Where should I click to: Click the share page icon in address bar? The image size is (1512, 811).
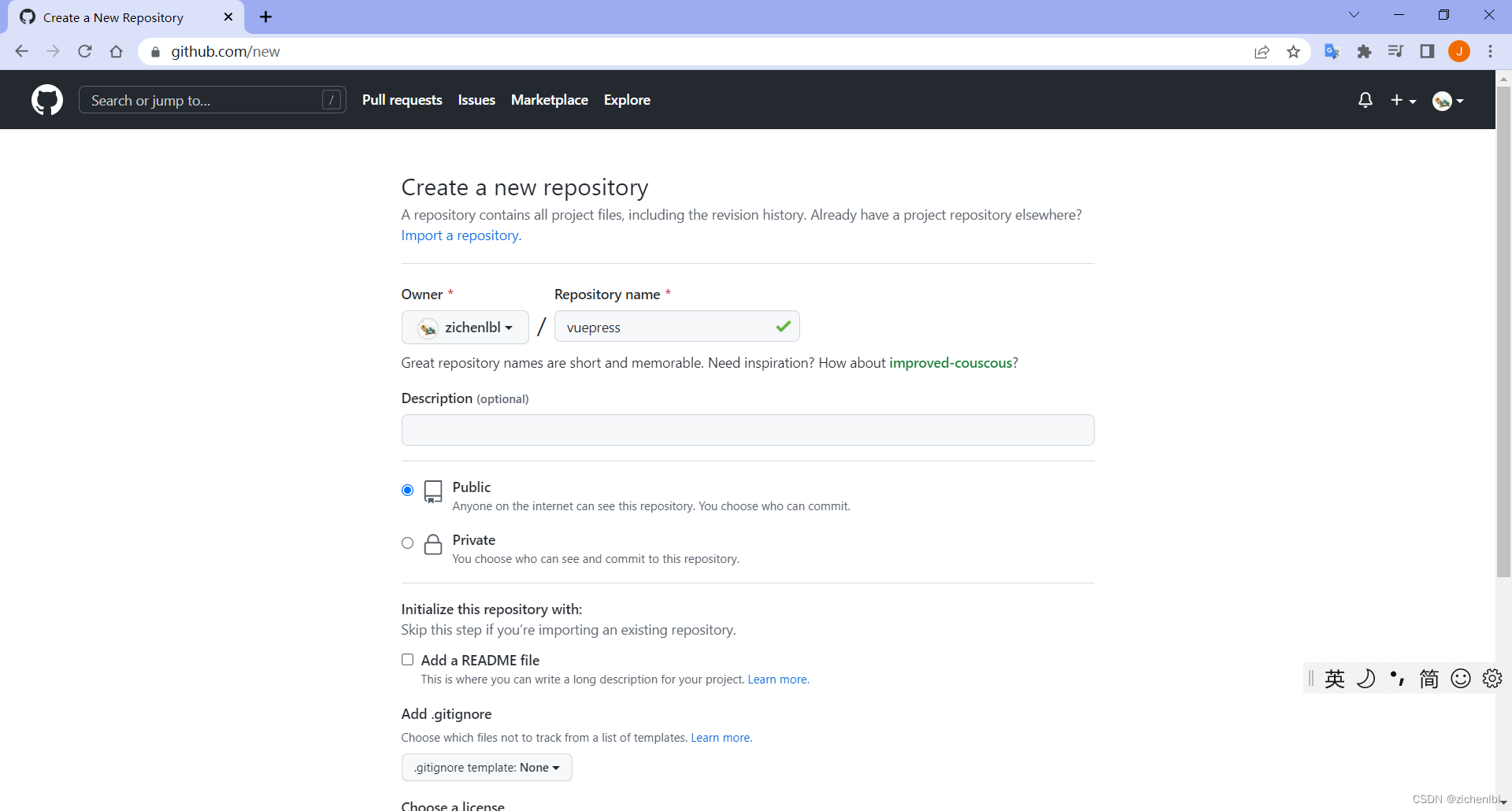point(1262,51)
